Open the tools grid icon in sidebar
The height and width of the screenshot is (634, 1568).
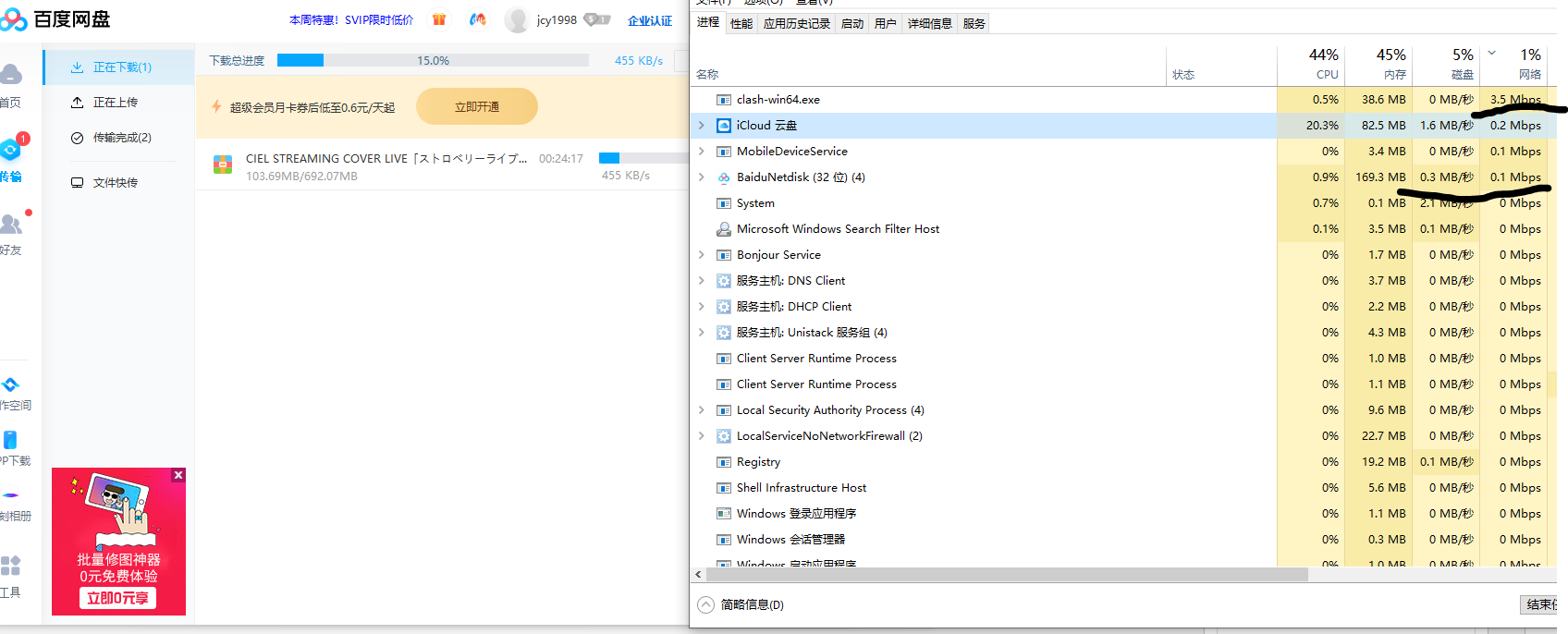click(10, 566)
